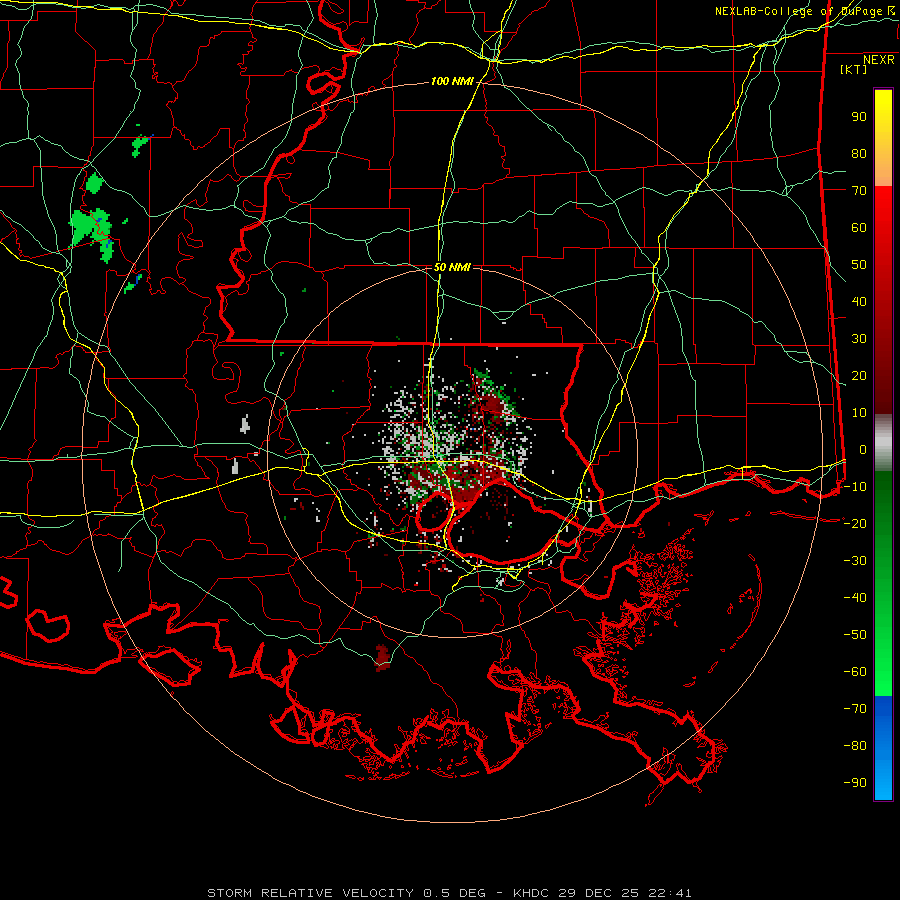Click the 90 value on the velocity scale
This screenshot has width=900, height=900.
point(859,117)
